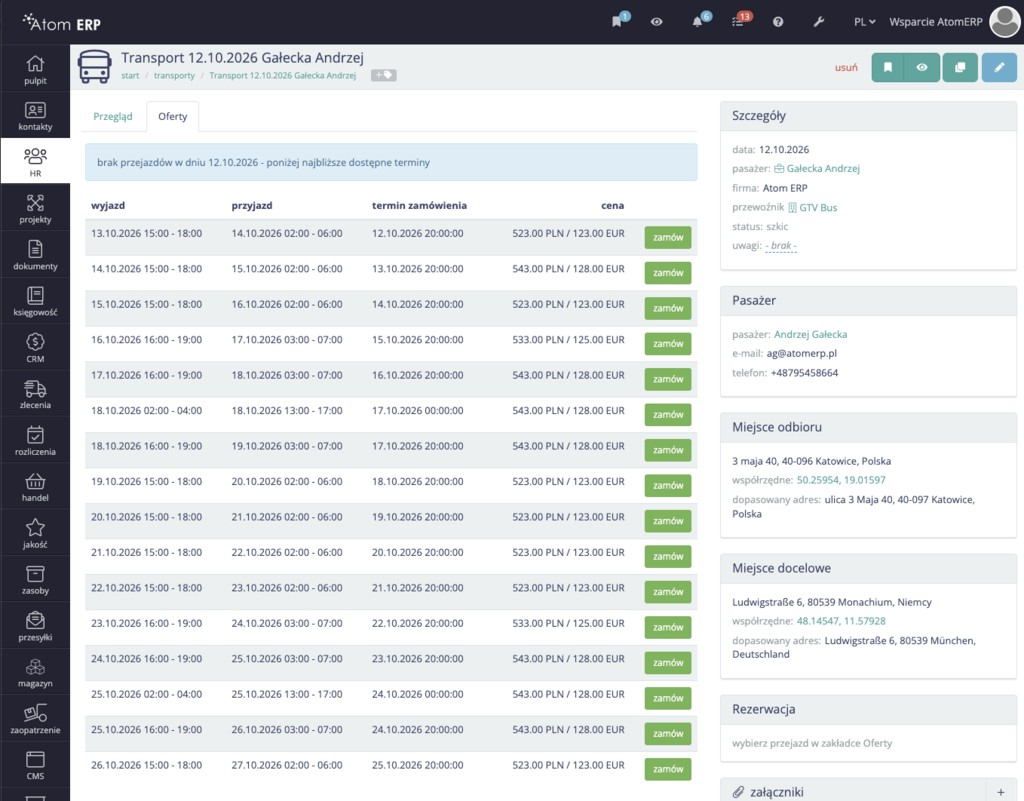Open the notifications bell
The height and width of the screenshot is (801, 1024).
697,22
